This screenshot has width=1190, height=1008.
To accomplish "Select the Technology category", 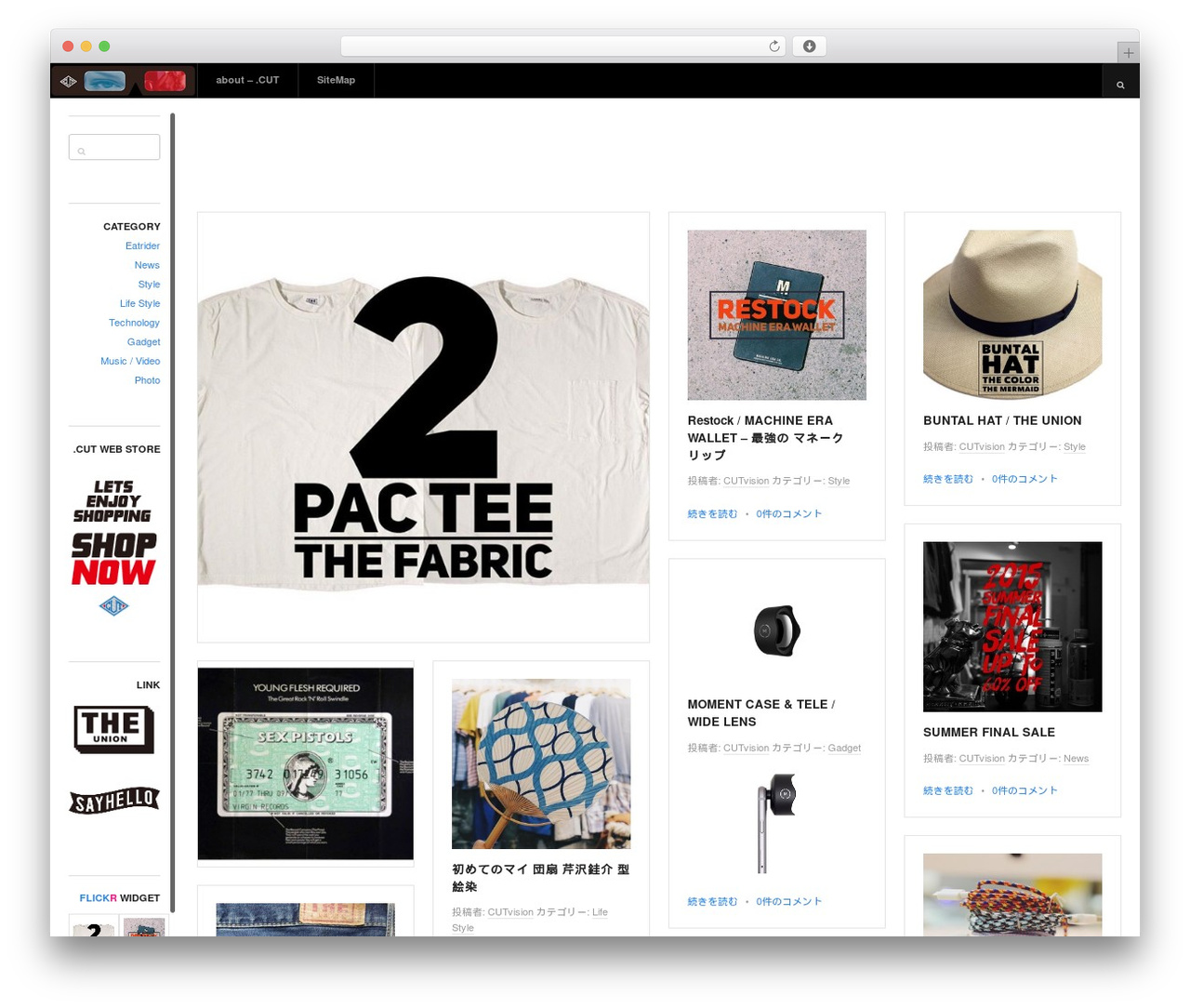I will point(134,323).
